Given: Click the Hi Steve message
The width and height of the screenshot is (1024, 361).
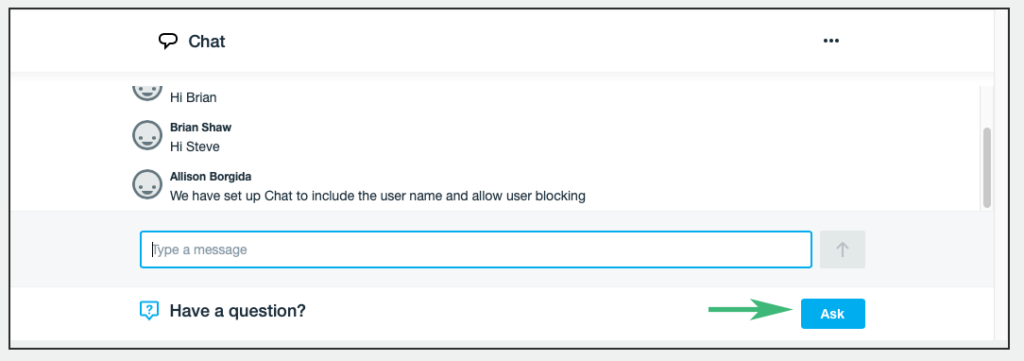Looking at the screenshot, I should tap(195, 147).
